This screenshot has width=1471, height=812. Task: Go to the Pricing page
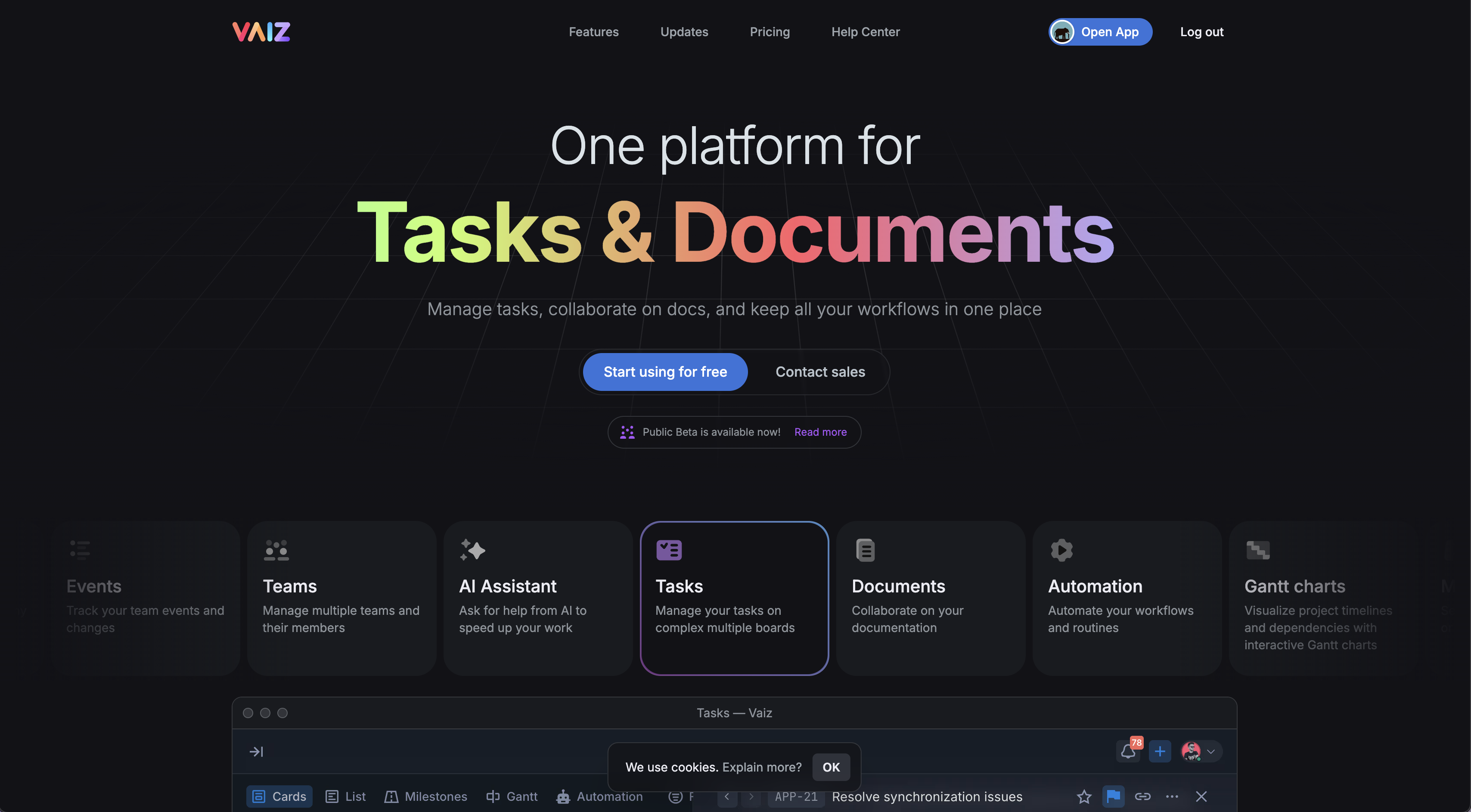[769, 32]
